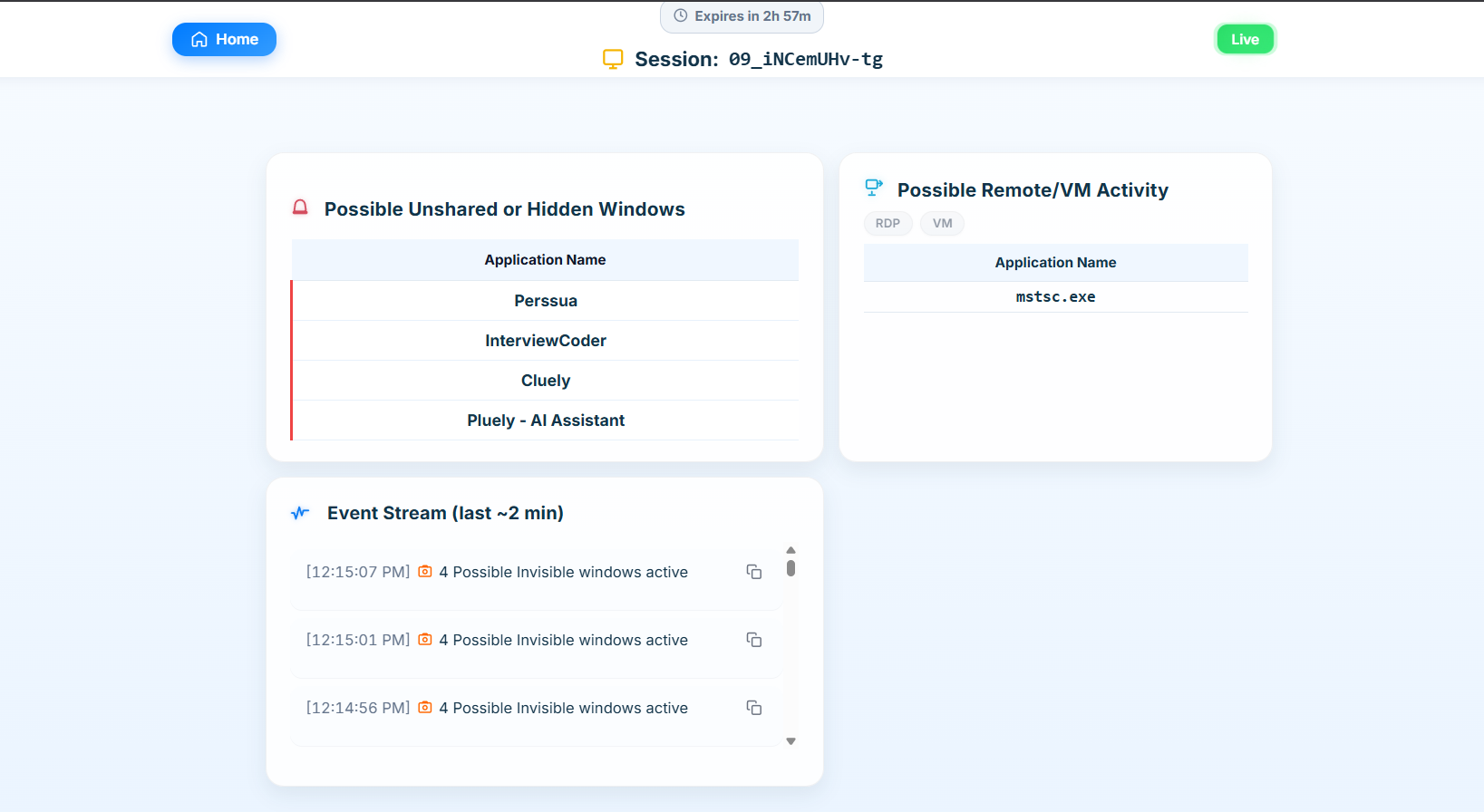Click the remote screen icon beside Remote/VM Activity
This screenshot has width=1484, height=812.
pyautogui.click(x=874, y=188)
